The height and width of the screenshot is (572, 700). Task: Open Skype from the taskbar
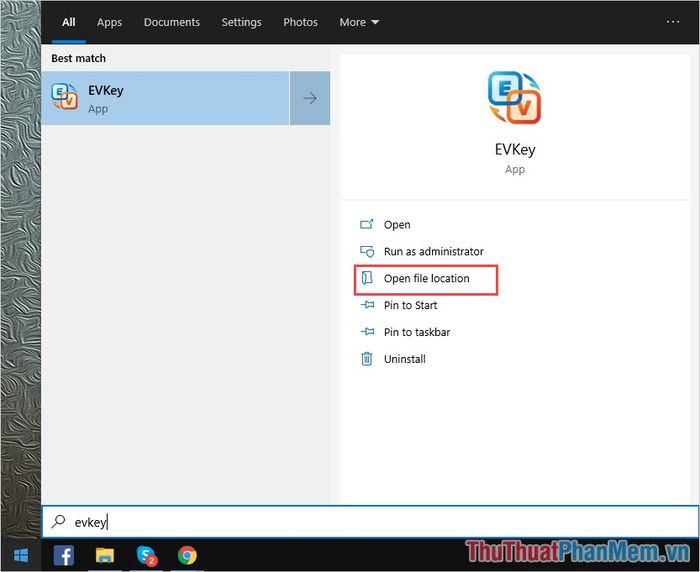[x=146, y=555]
